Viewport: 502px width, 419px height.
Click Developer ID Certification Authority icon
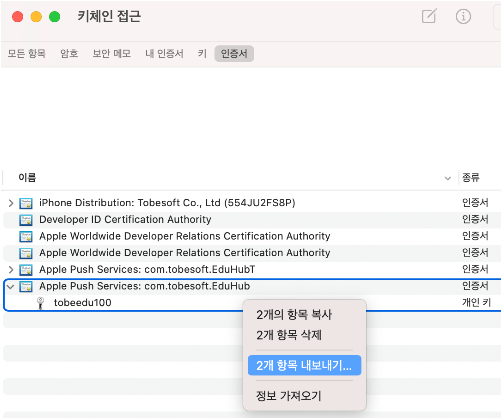26,220
